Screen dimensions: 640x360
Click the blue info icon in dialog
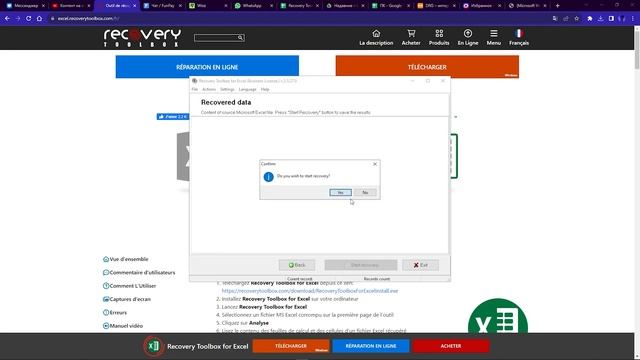tap(268, 177)
